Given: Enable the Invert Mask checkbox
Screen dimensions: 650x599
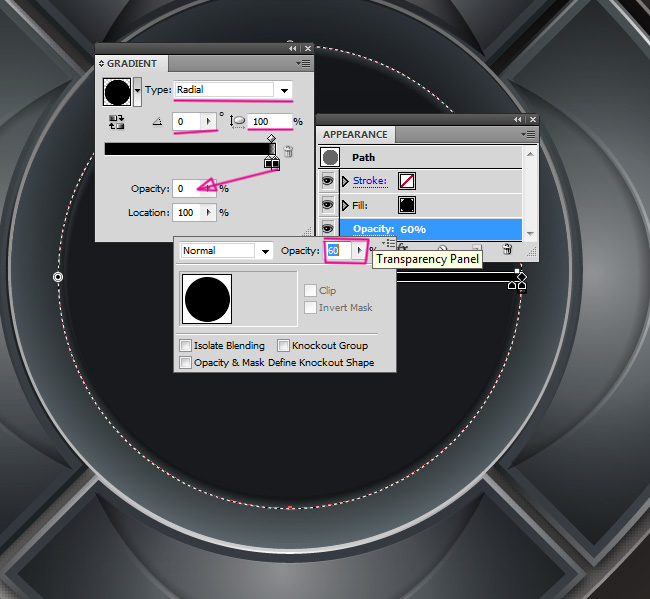Looking at the screenshot, I should [310, 308].
